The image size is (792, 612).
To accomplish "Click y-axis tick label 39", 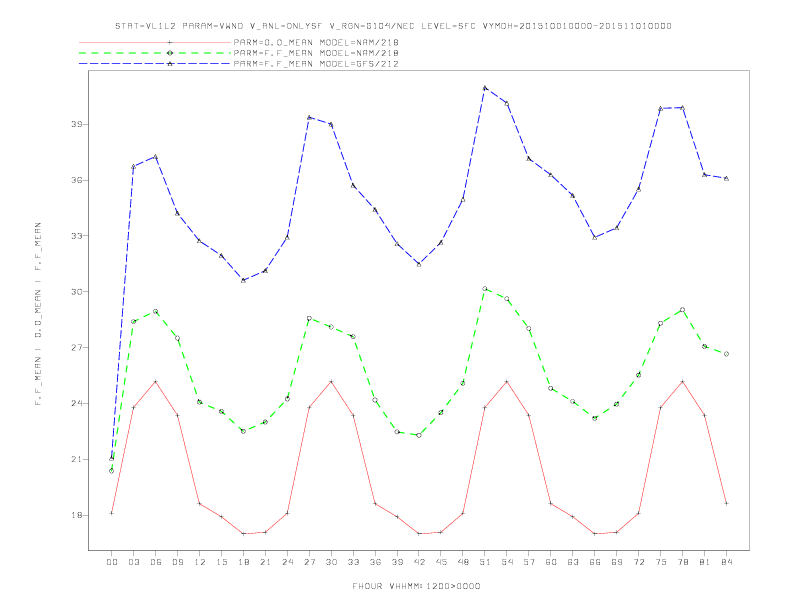I will click(x=76, y=124).
